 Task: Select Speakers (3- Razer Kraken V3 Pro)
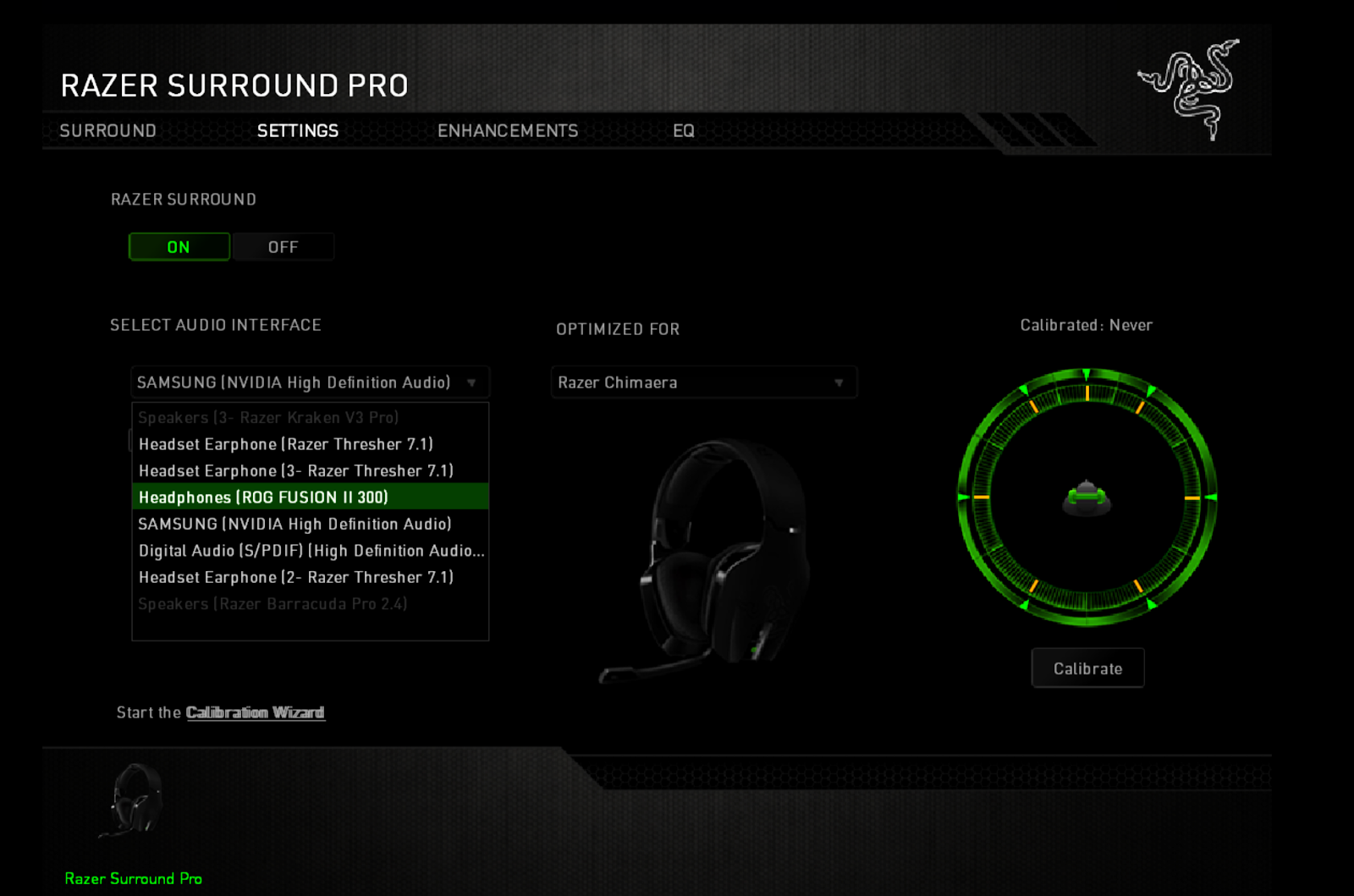(311, 417)
